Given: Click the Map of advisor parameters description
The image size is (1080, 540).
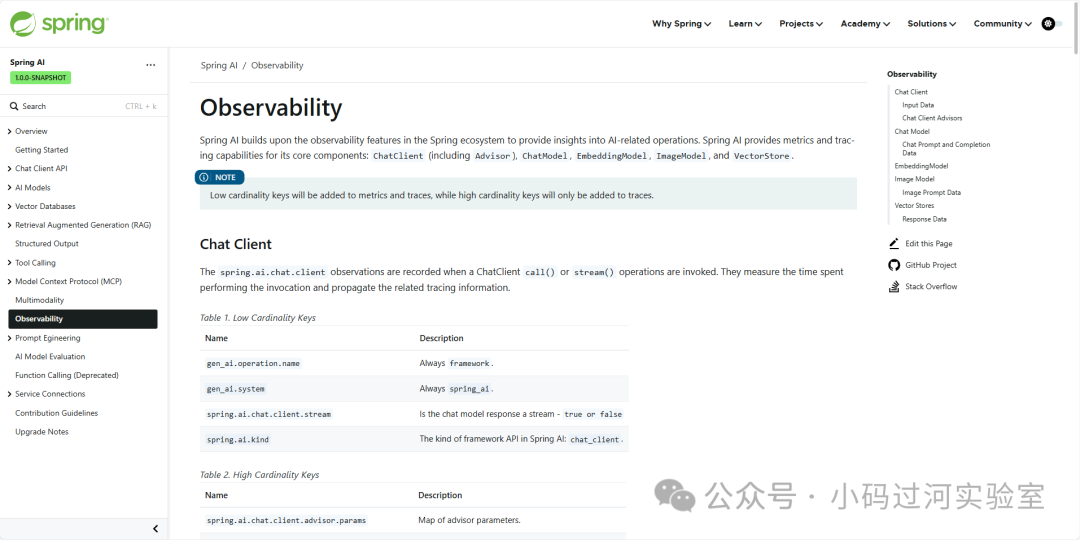Looking at the screenshot, I should point(469,520).
